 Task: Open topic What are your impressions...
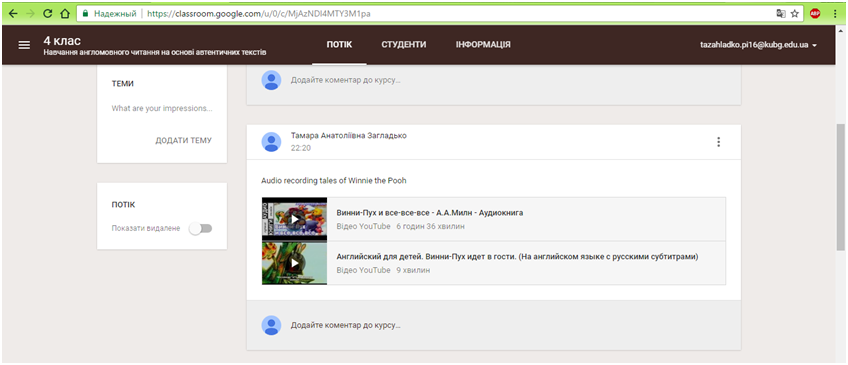[x=162, y=108]
